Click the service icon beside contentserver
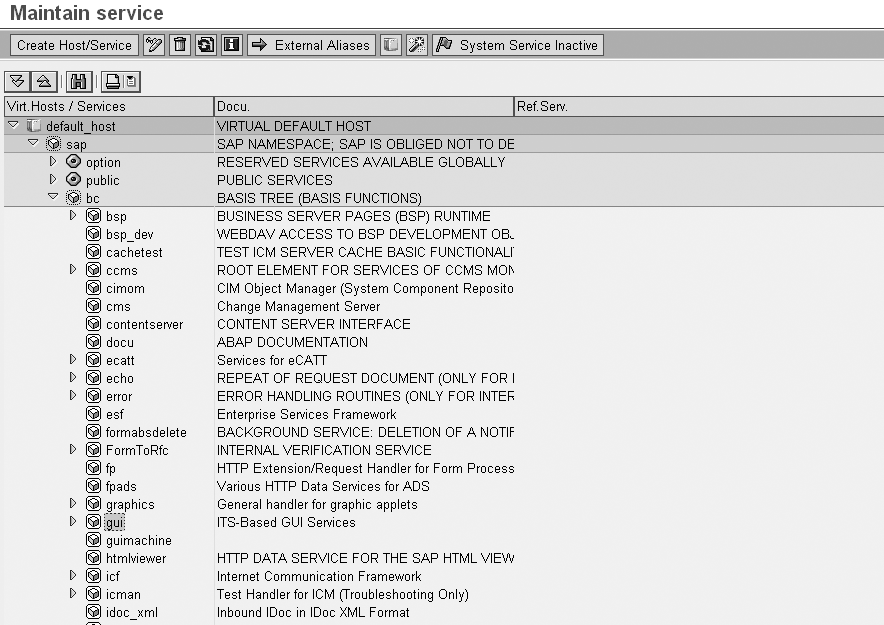 click(94, 324)
